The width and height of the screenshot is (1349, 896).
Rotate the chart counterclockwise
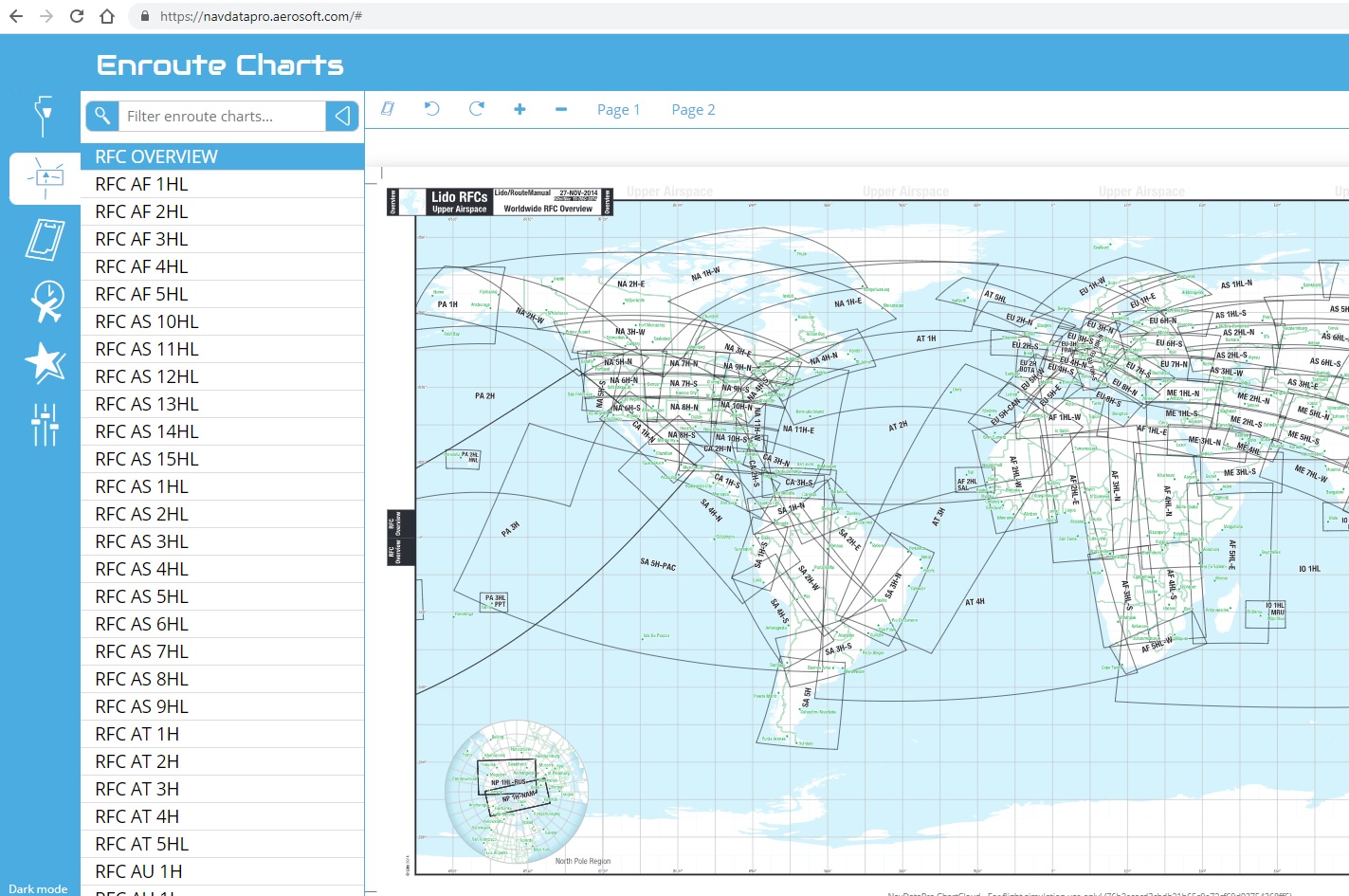tap(432, 109)
